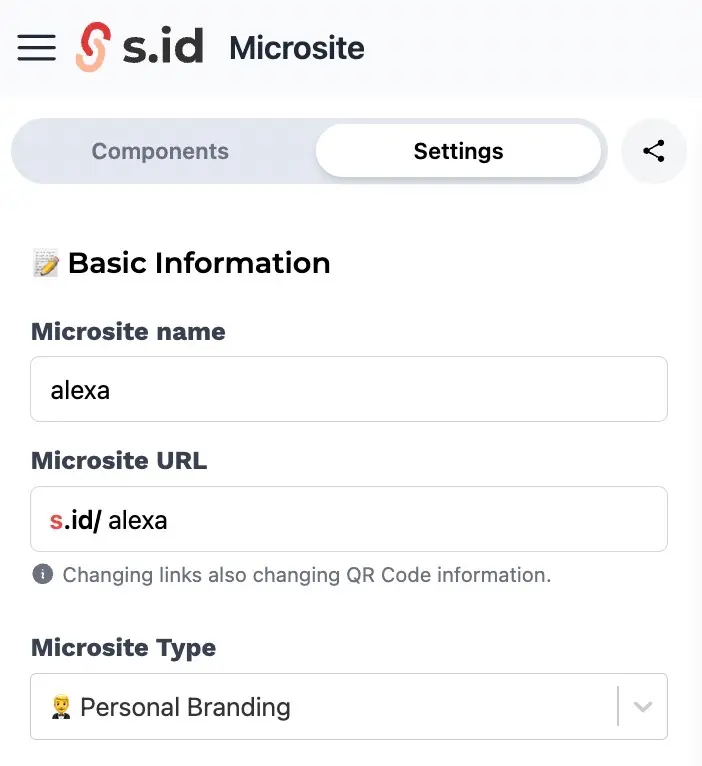Click the share icon button
The width and height of the screenshot is (702, 766).
[x=654, y=151]
